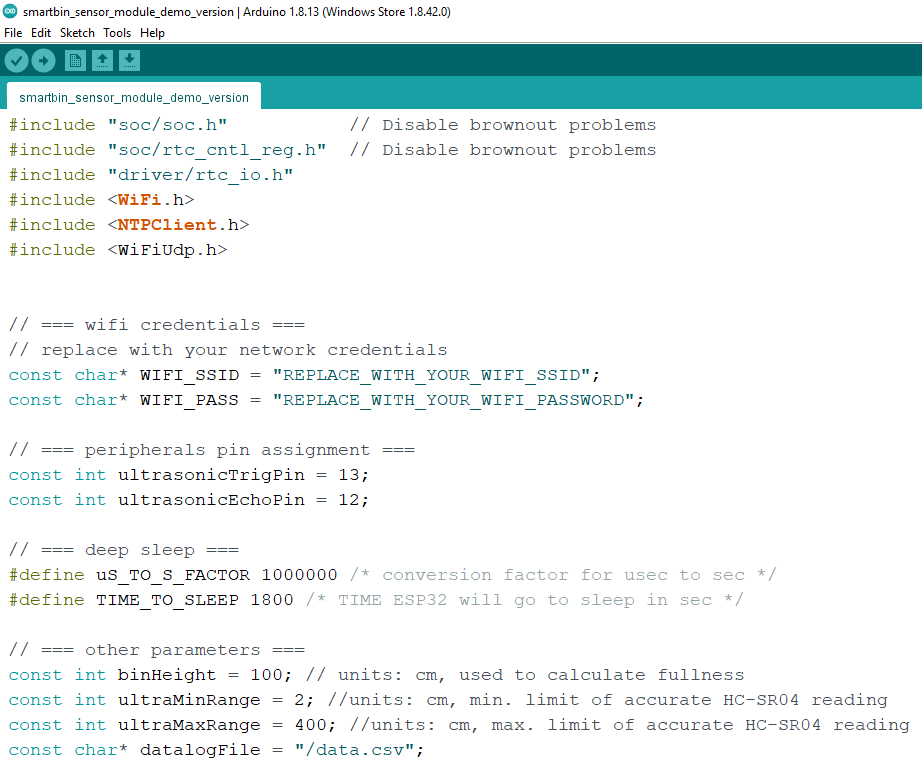Click the Open sketch (up arrow) toolbar icon
This screenshot has width=922, height=772.
click(x=102, y=59)
